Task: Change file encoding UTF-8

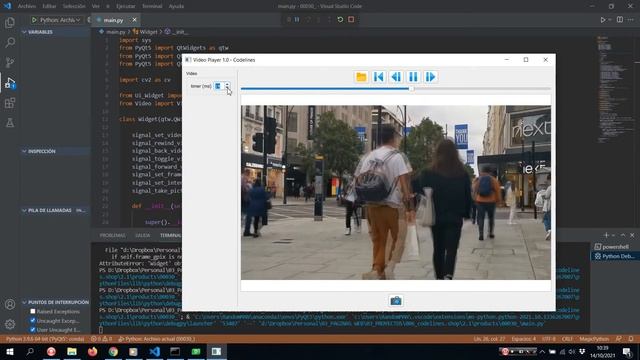Action: tap(549, 339)
